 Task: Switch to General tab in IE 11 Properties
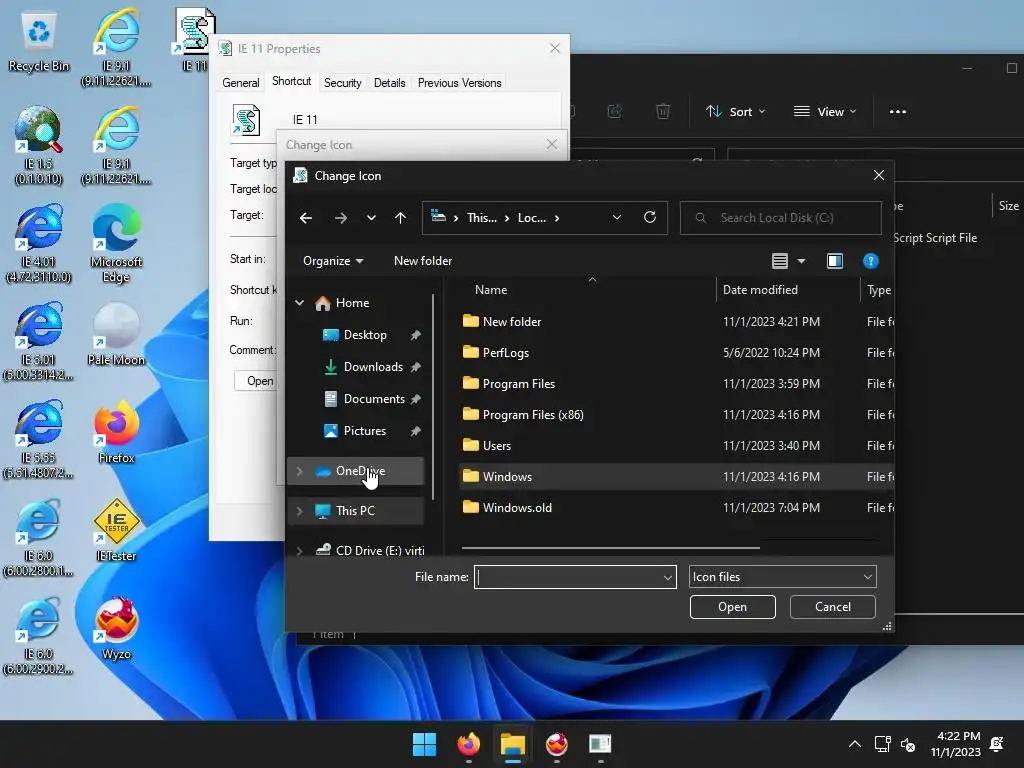point(240,83)
